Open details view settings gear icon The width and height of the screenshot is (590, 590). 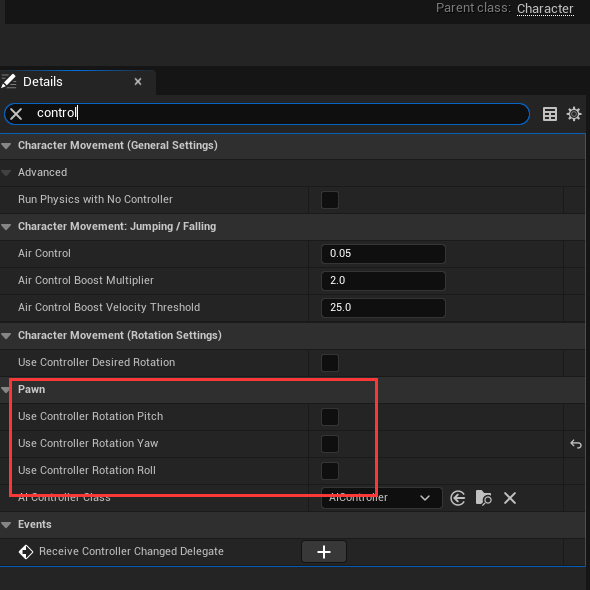click(x=574, y=114)
